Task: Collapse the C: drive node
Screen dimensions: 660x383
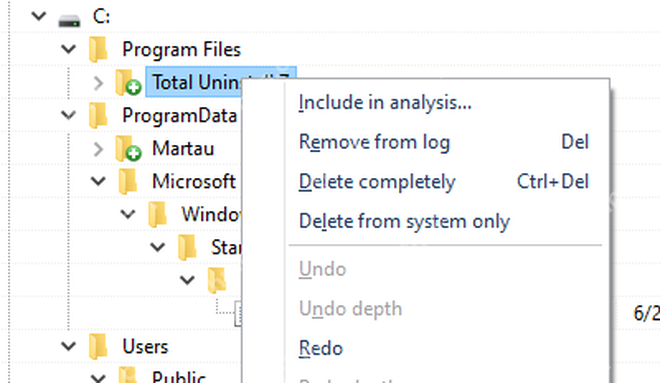Action: pos(39,16)
